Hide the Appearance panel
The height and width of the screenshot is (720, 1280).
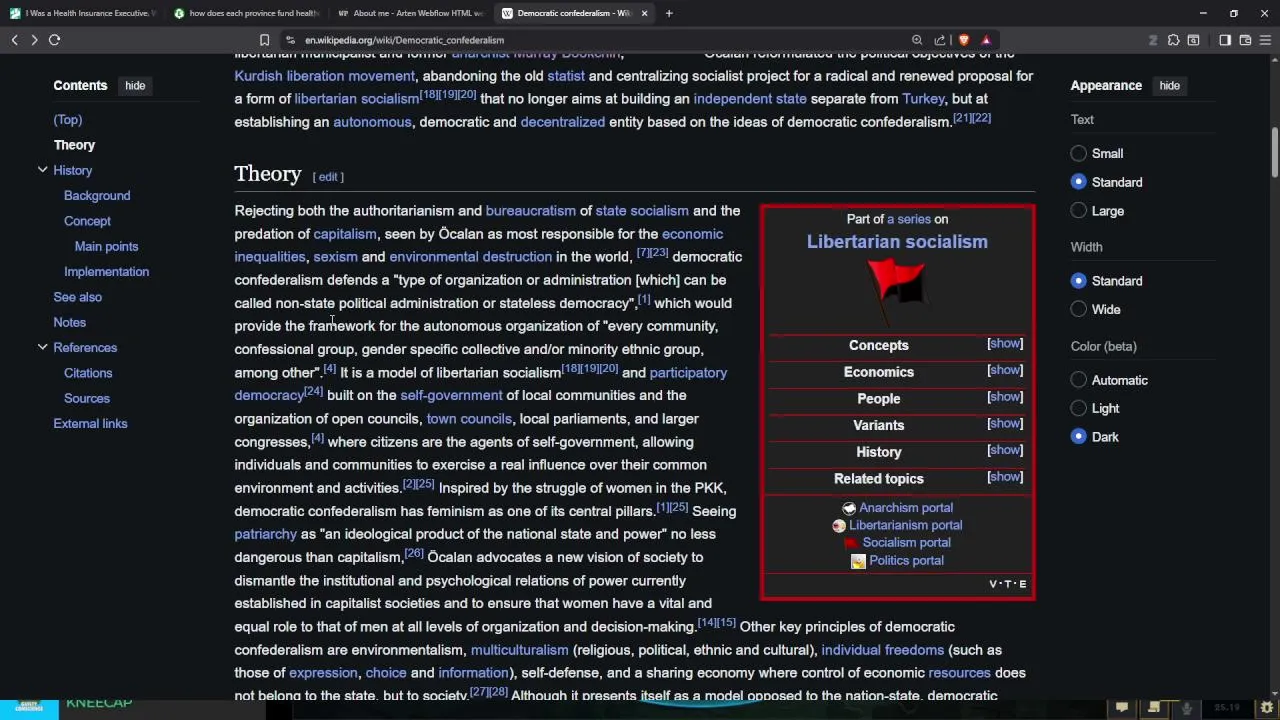tap(1169, 86)
